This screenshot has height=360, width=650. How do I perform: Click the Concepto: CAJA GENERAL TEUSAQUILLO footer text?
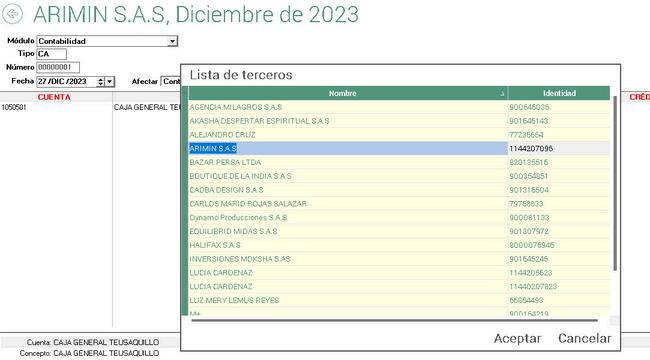point(90,353)
